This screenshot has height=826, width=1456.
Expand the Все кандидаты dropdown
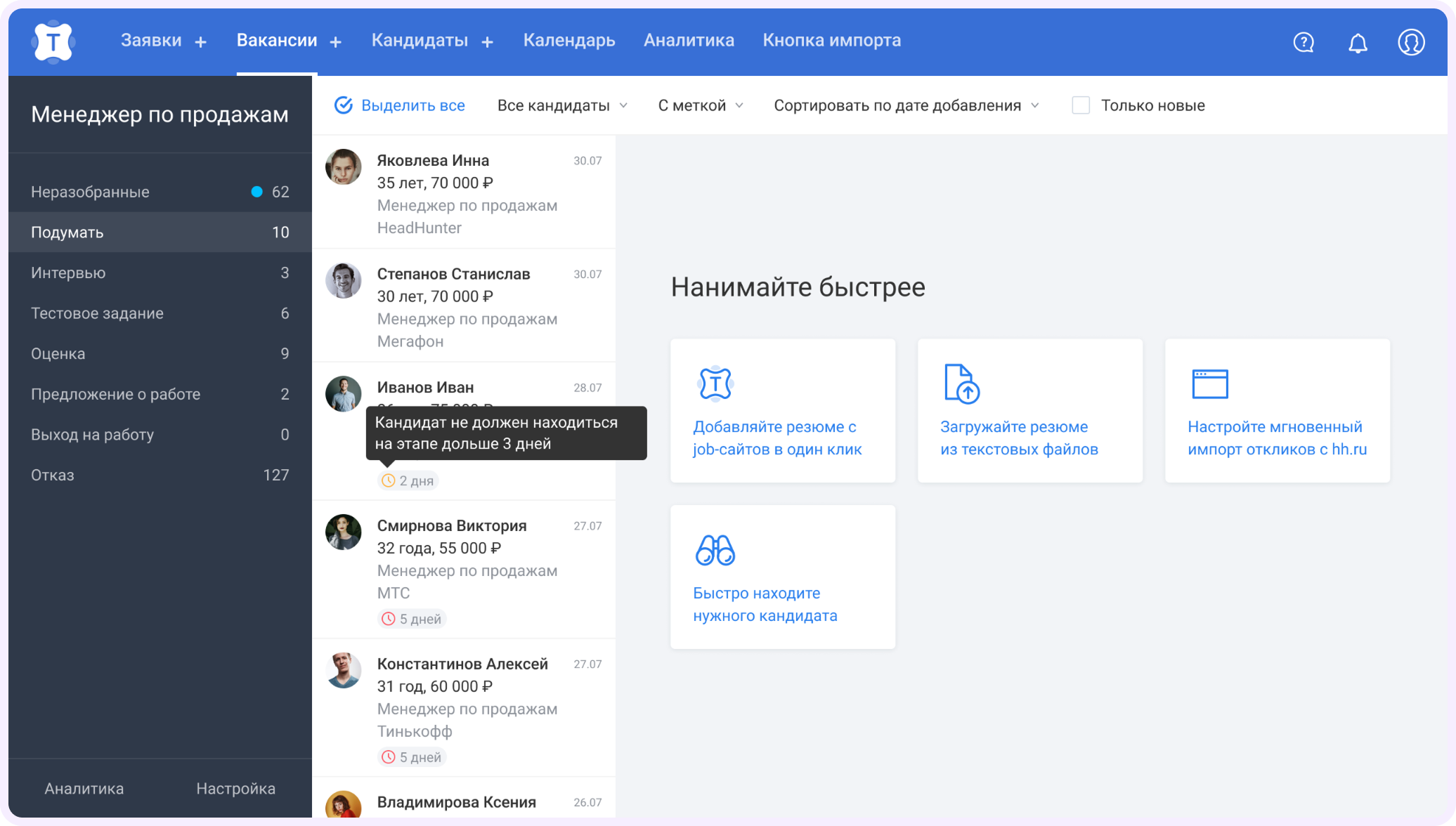pos(562,105)
